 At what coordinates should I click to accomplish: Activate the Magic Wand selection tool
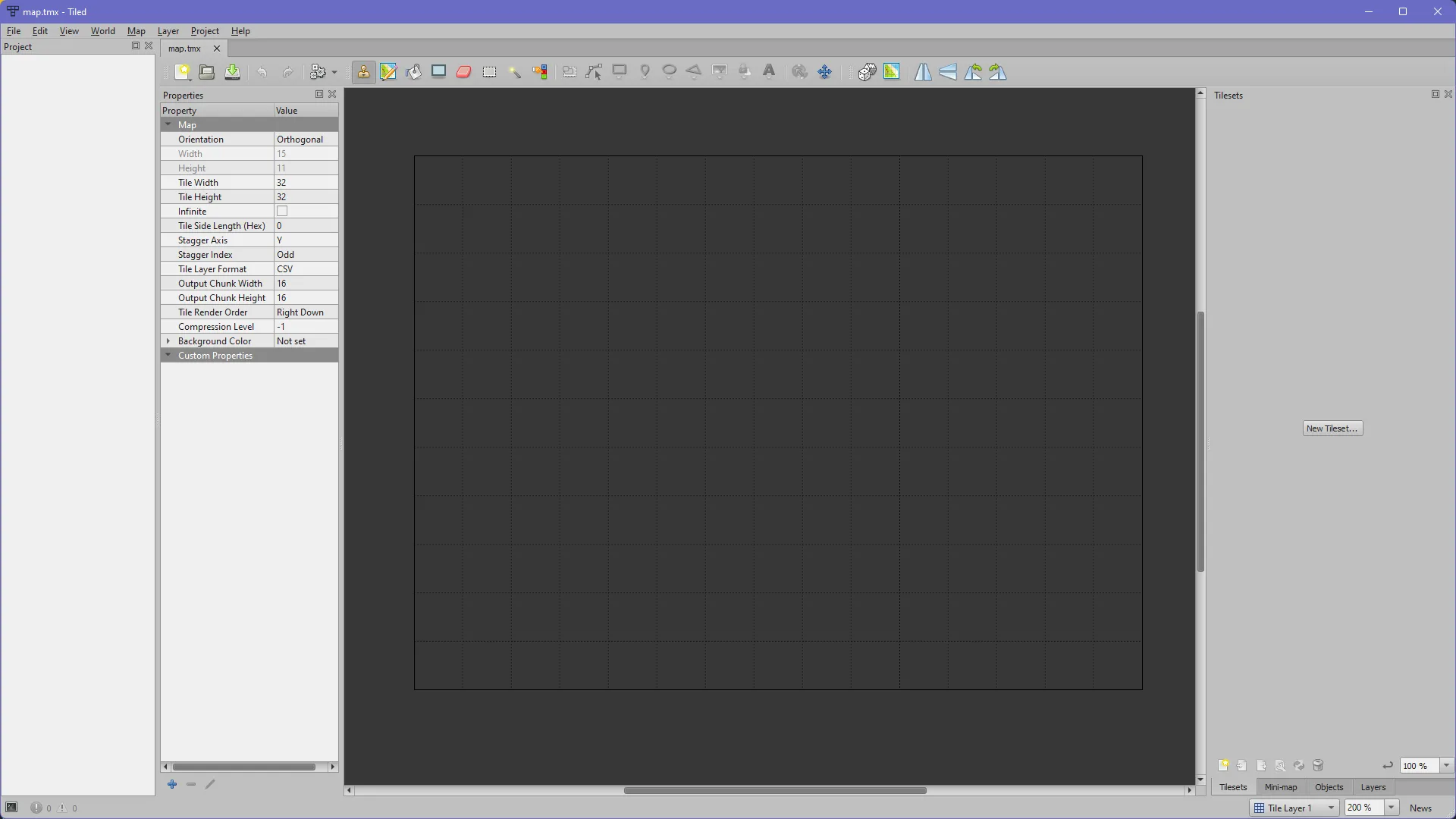(515, 72)
